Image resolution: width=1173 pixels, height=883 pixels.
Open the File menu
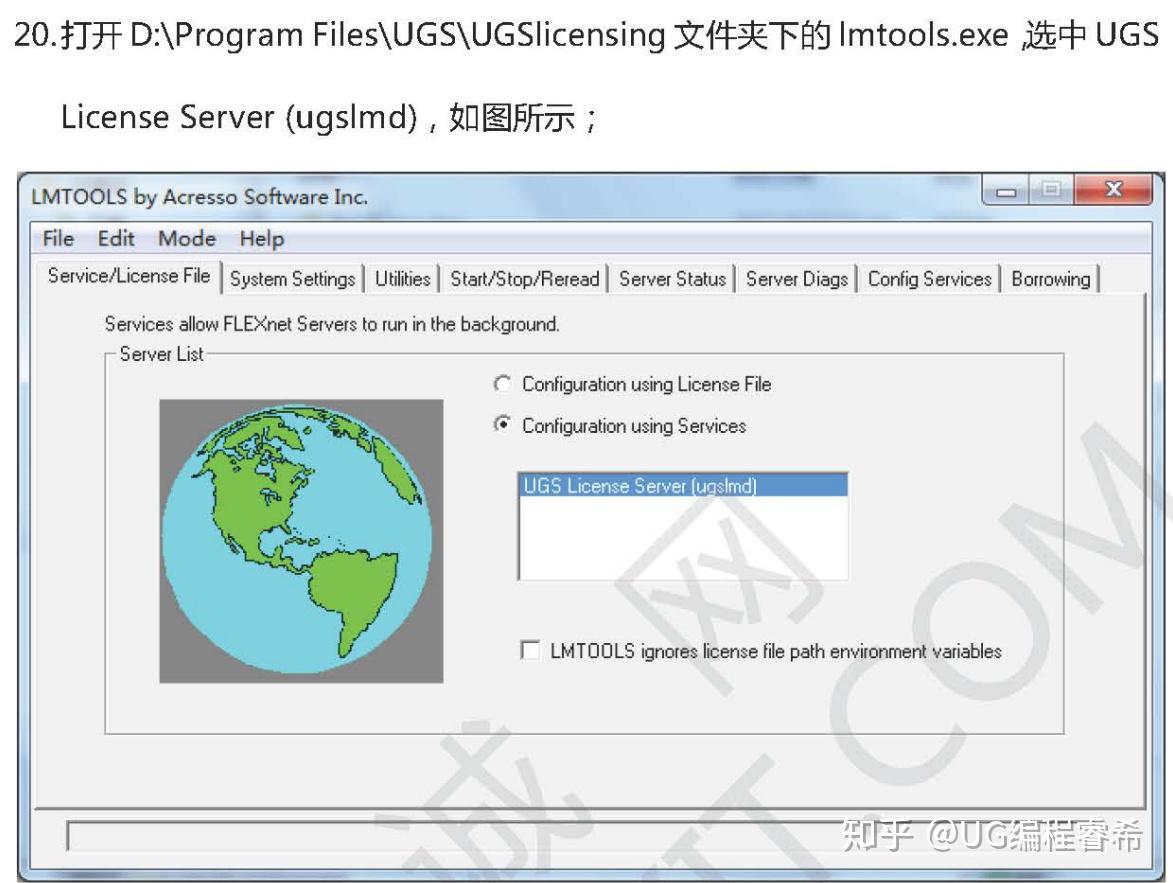point(57,239)
